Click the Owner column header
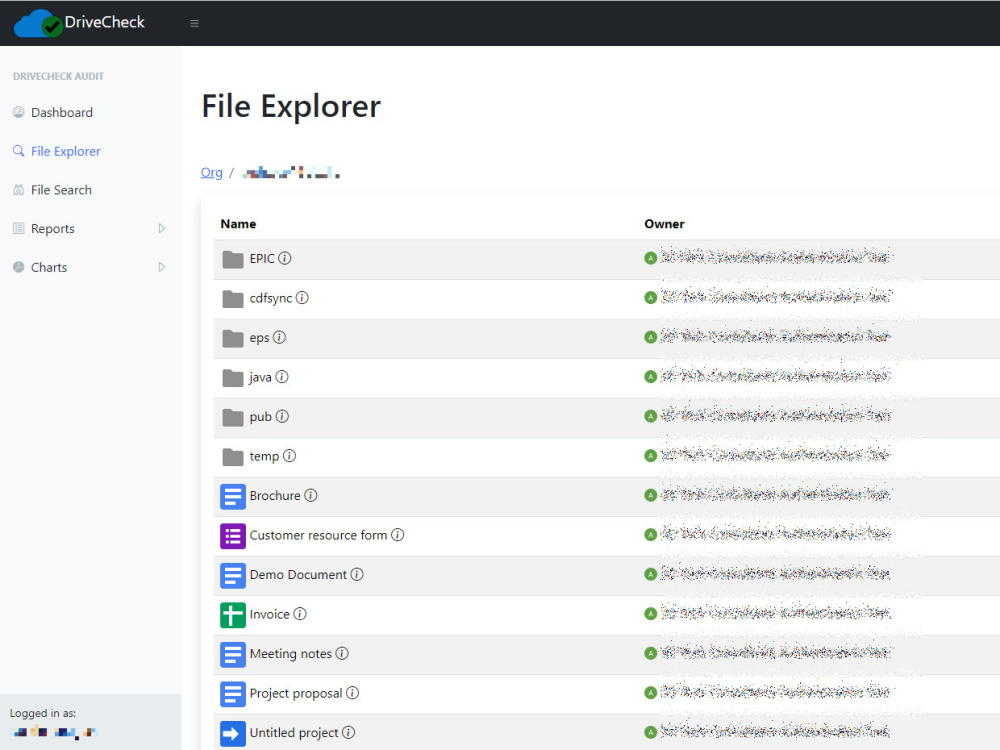 pos(664,224)
